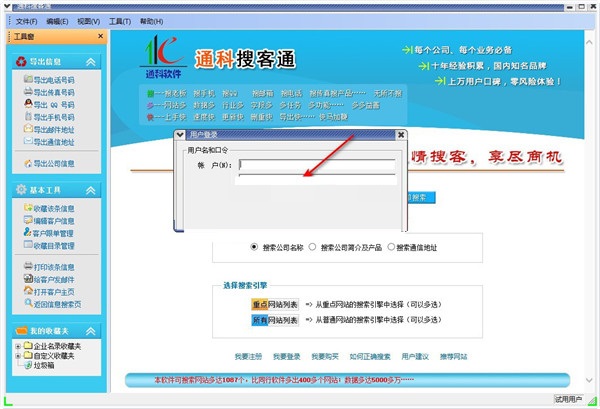Click the 所有网站列表 button
The width and height of the screenshot is (600, 409).
tap(275, 320)
